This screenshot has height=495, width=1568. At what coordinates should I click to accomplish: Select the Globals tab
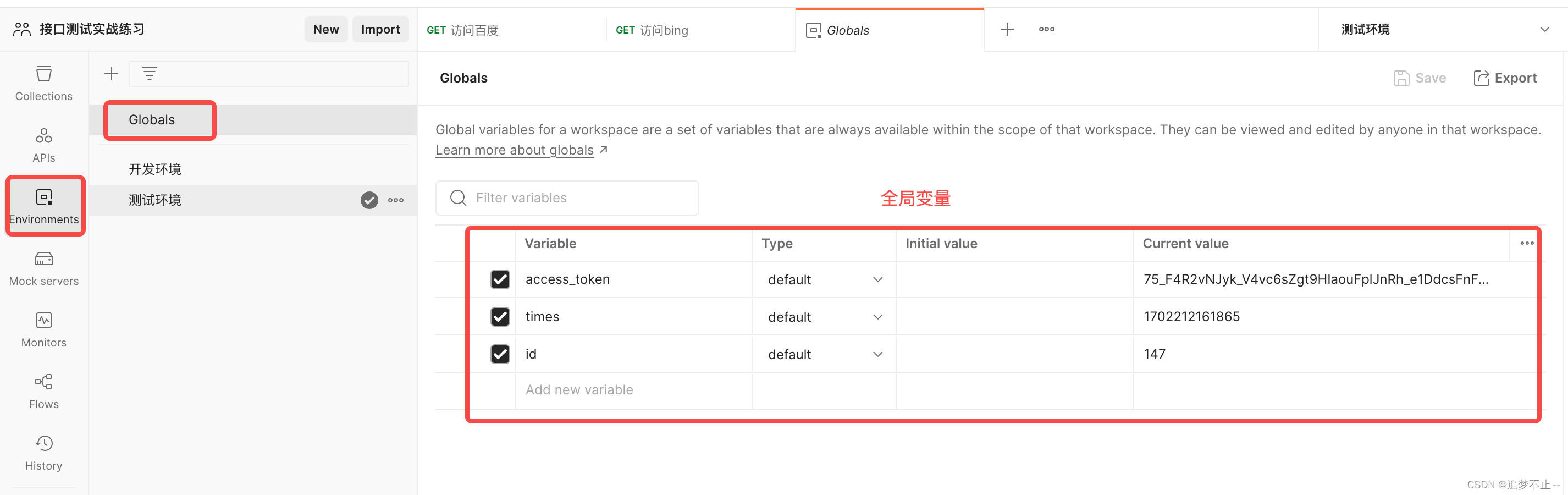pos(890,30)
